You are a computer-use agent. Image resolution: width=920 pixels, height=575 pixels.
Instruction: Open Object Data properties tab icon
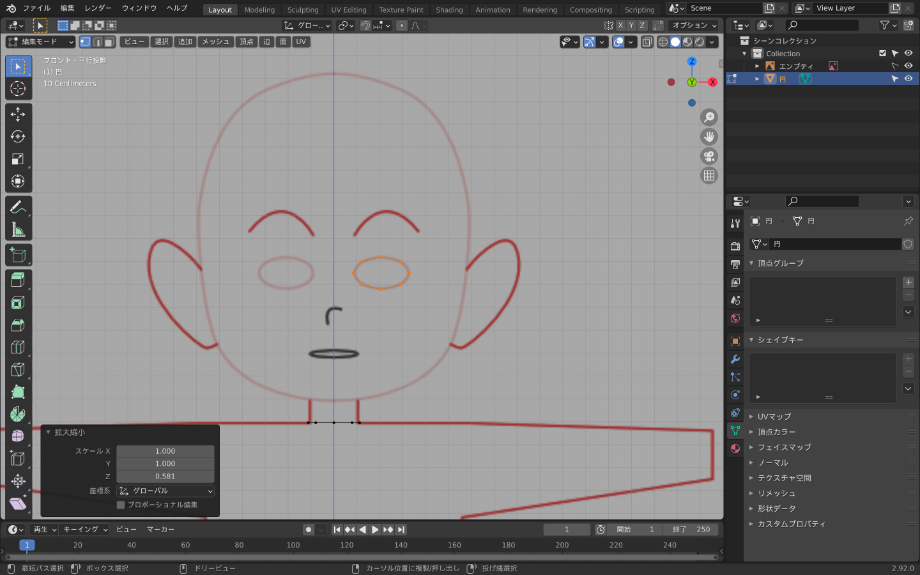pyautogui.click(x=735, y=430)
